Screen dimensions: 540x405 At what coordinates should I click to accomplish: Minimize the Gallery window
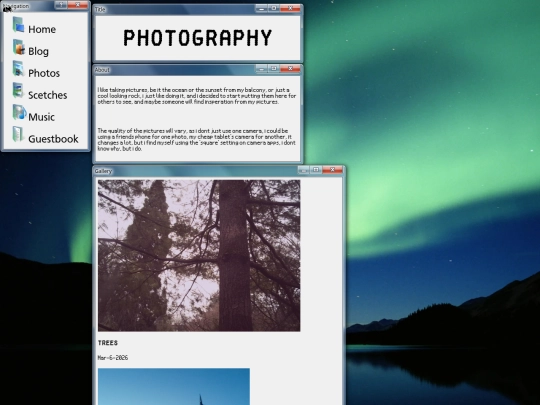coord(303,170)
